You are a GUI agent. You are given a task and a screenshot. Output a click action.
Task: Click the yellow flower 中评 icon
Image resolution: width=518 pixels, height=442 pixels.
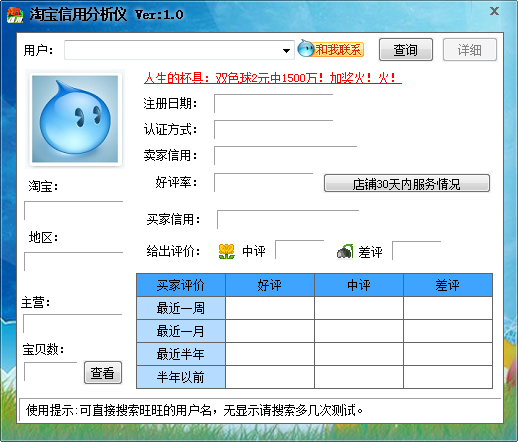227,251
